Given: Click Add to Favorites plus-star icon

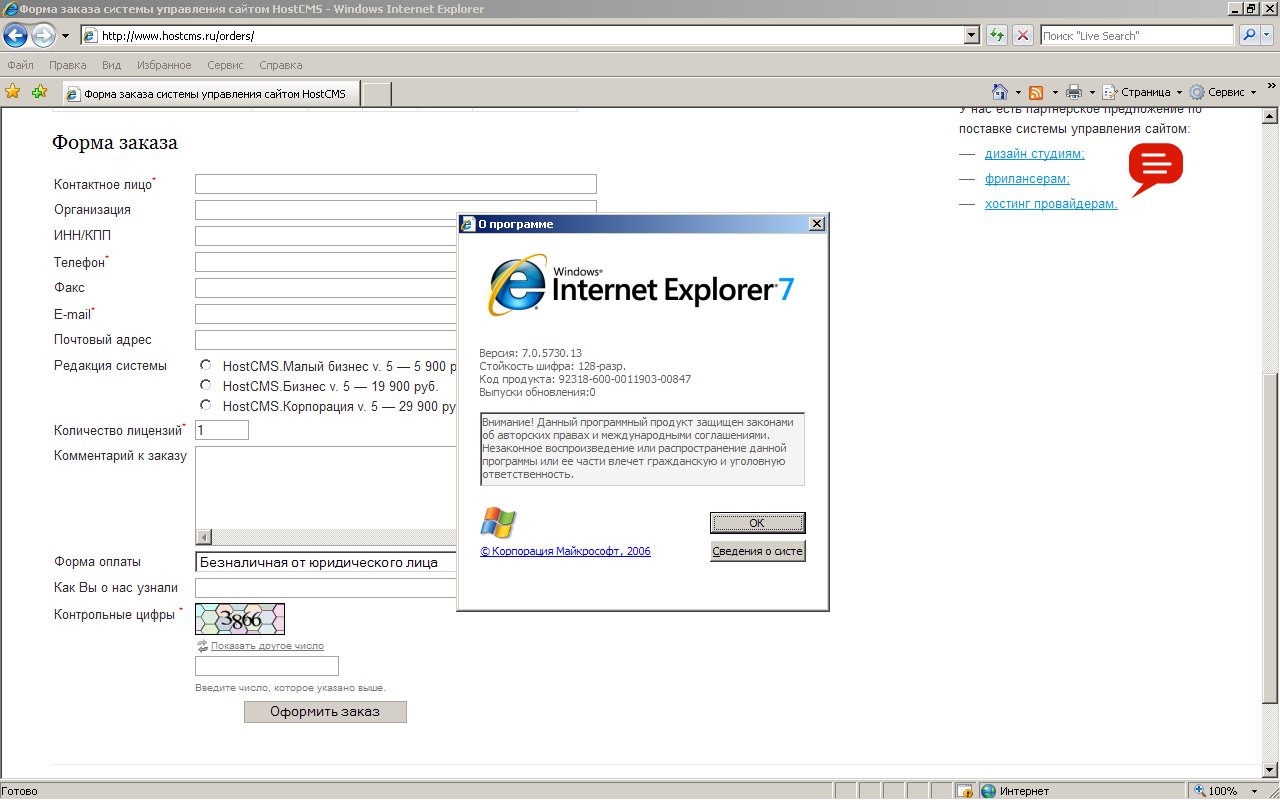Looking at the screenshot, I should [x=39, y=92].
